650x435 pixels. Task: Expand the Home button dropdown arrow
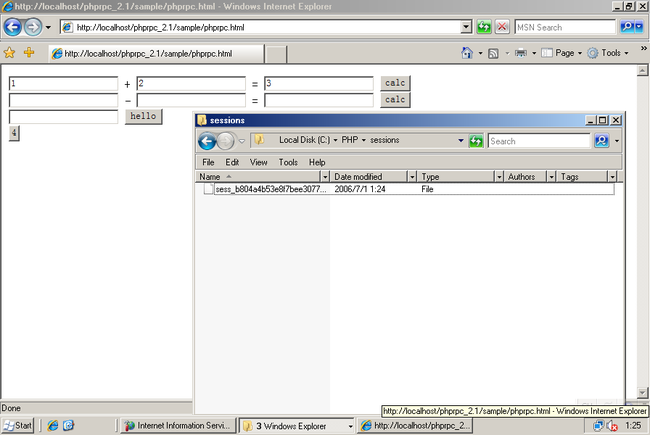[x=480, y=53]
